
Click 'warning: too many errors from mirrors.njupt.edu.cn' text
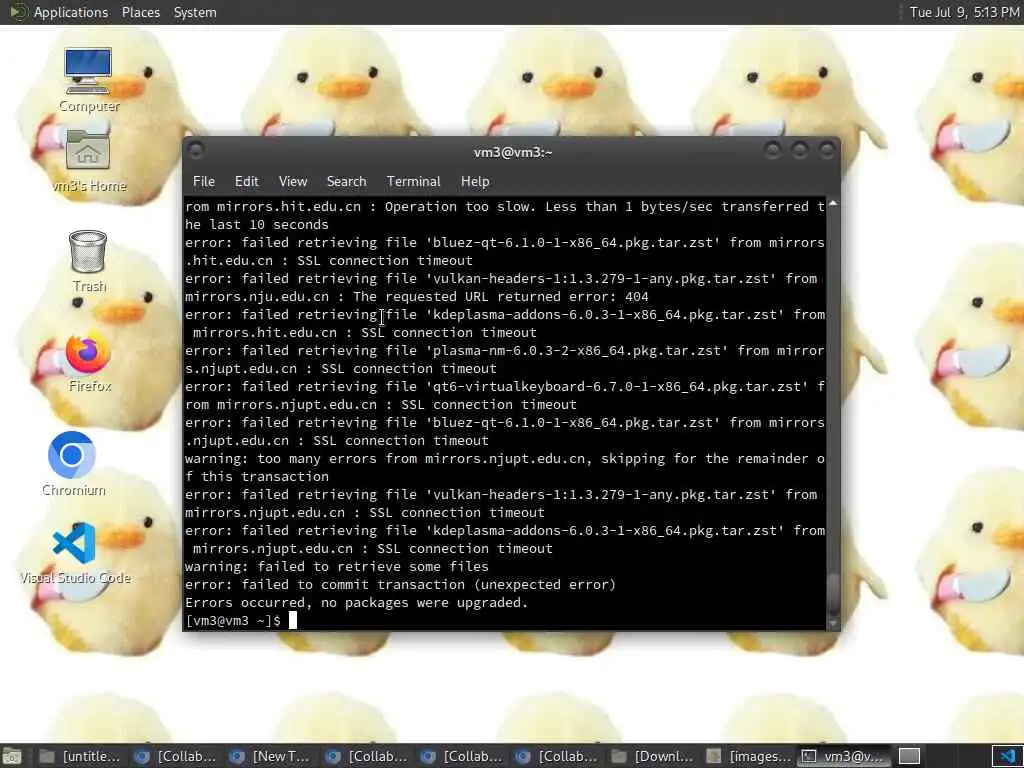pos(385,458)
